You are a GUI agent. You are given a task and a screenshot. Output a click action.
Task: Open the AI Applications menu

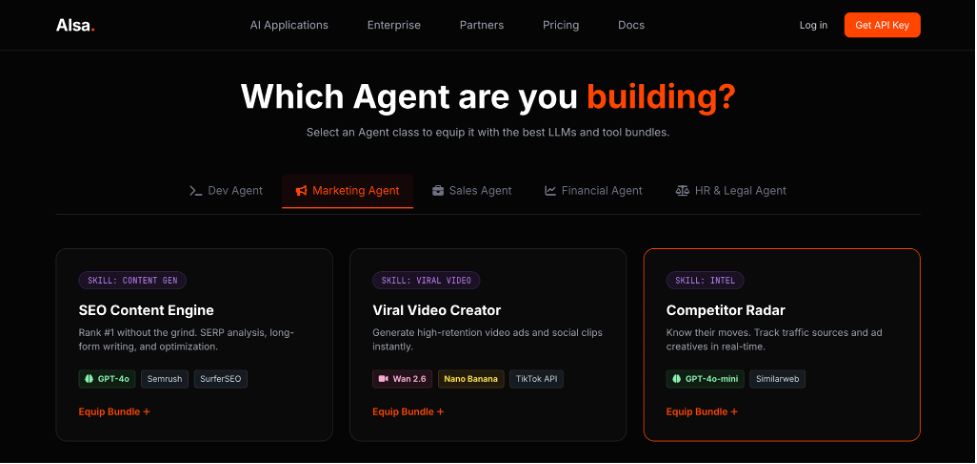coord(288,25)
